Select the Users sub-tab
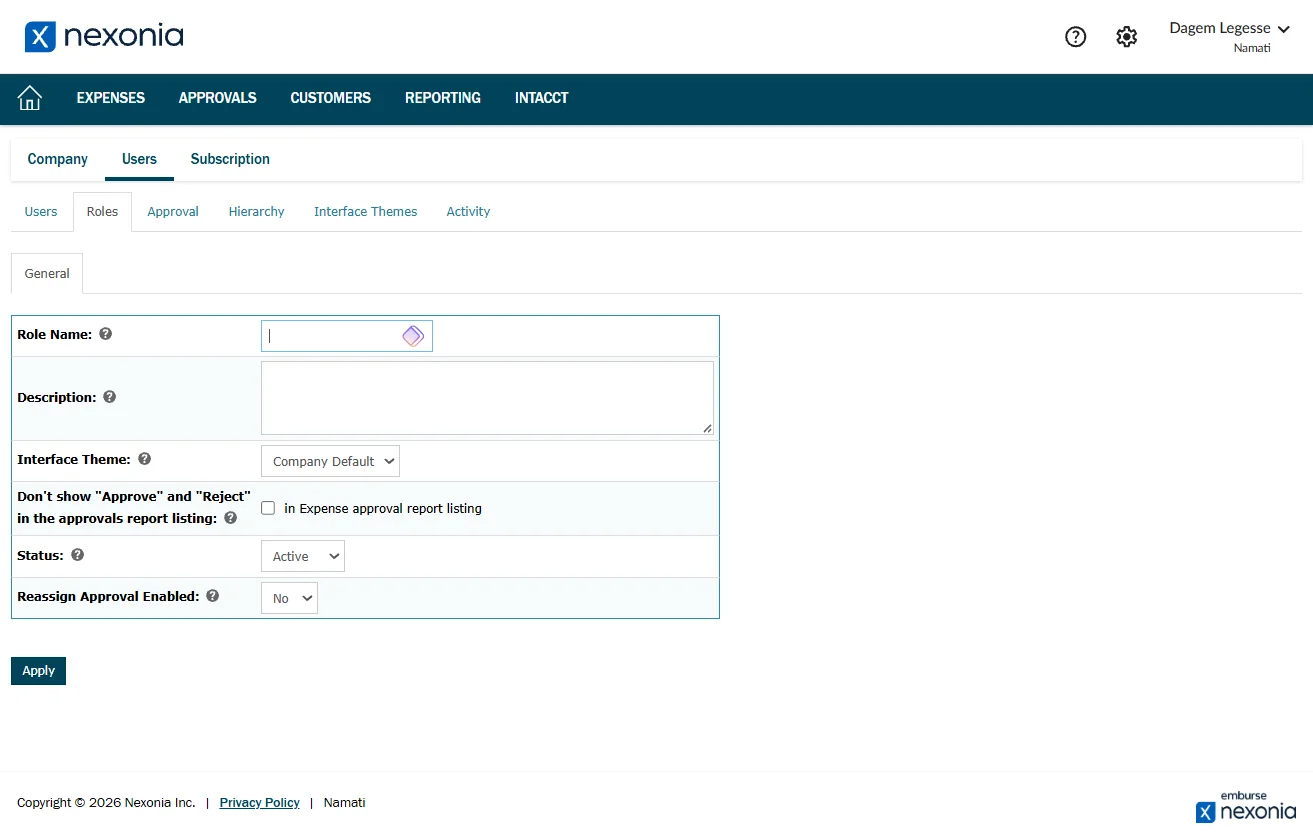This screenshot has width=1313, height=835. click(41, 211)
